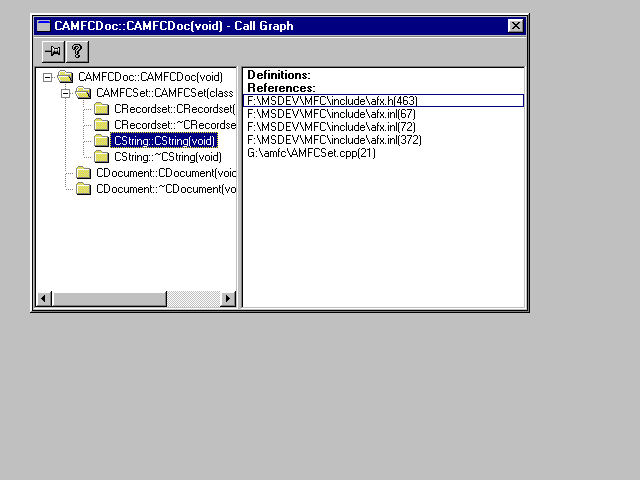The image size is (640, 480).
Task: Click the folder icon beside CAMFCSet::CAMFCSet
Action: [84, 93]
